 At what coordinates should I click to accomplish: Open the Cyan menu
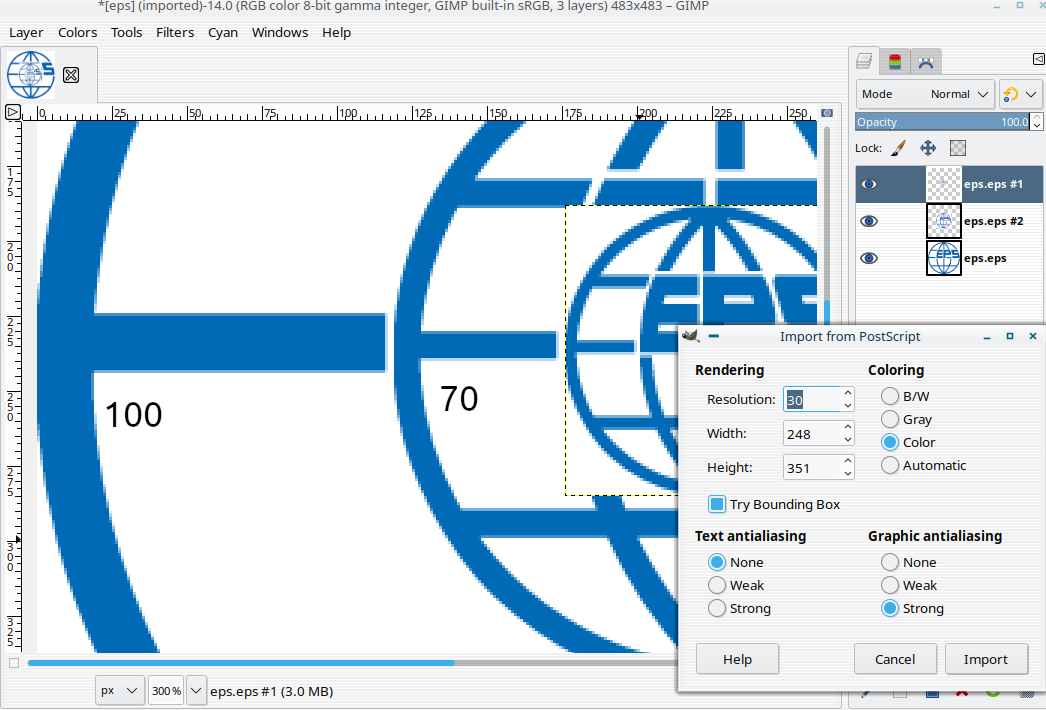223,32
